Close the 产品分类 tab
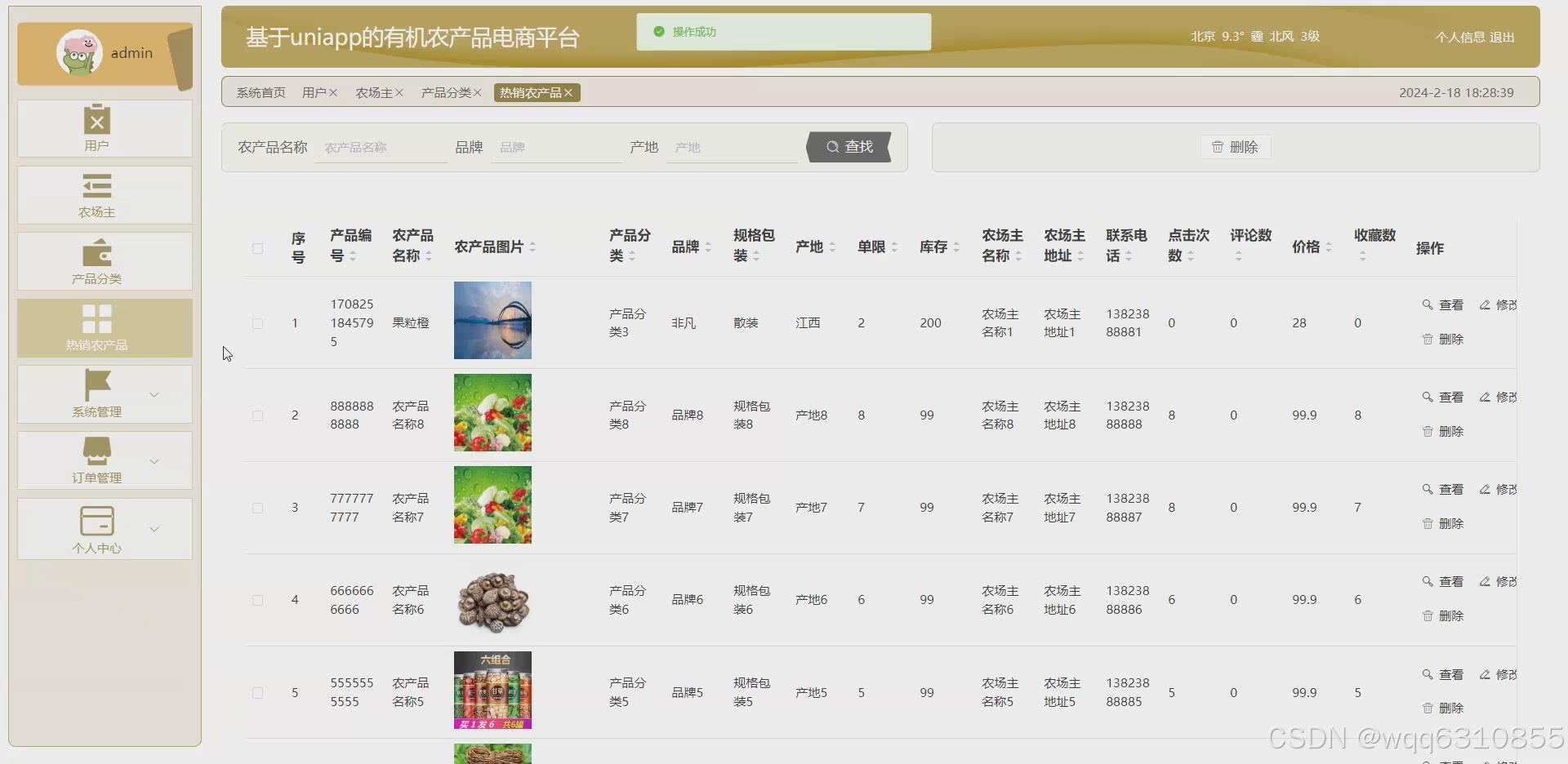The width and height of the screenshot is (1568, 764). point(478,92)
